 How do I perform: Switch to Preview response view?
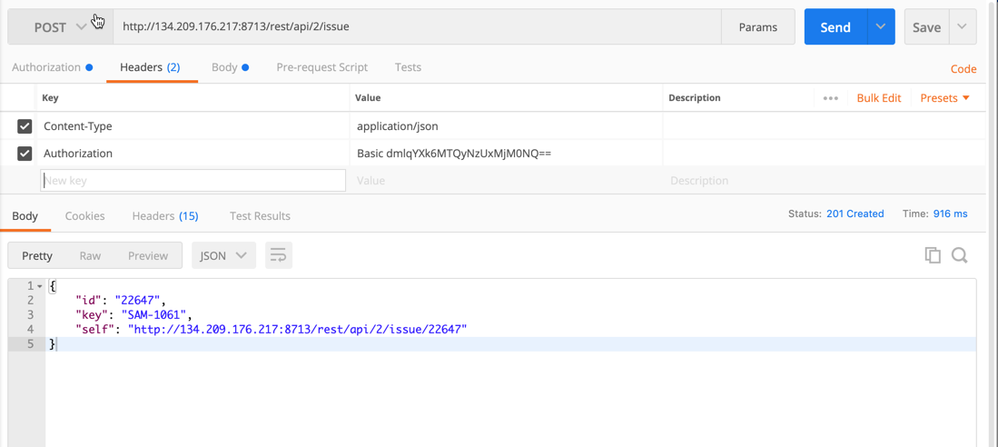148,255
